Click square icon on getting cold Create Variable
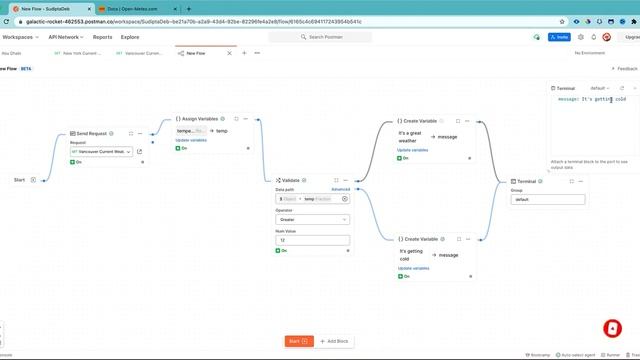 pos(459,239)
